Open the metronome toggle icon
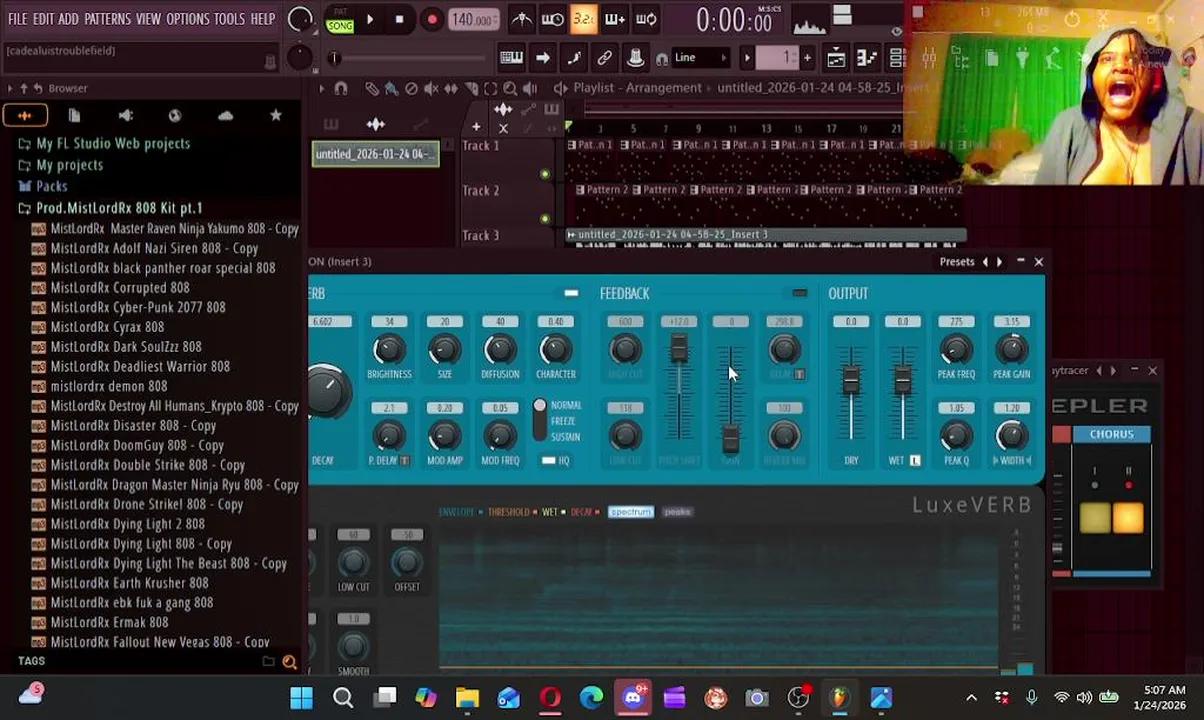Viewport: 1204px width, 720px height. tap(522, 19)
